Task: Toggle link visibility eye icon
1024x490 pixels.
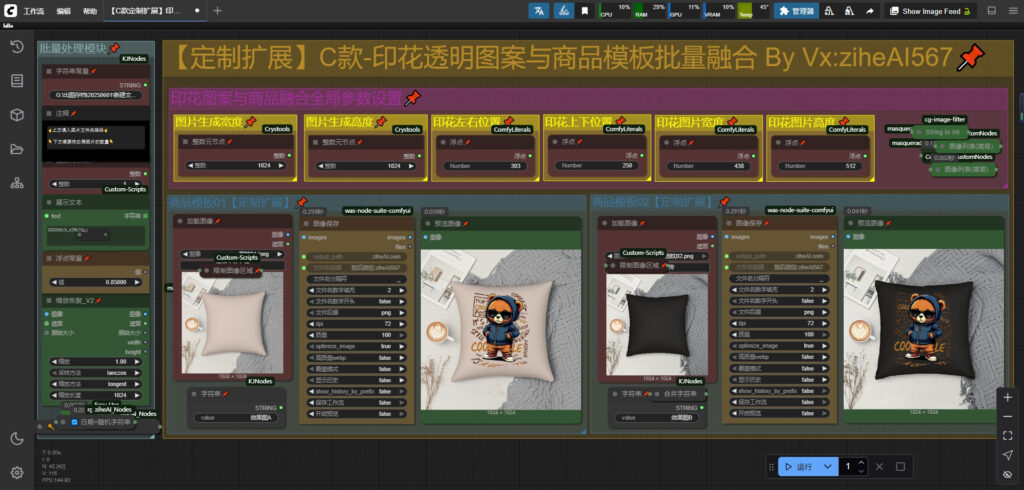Action: point(1007,474)
